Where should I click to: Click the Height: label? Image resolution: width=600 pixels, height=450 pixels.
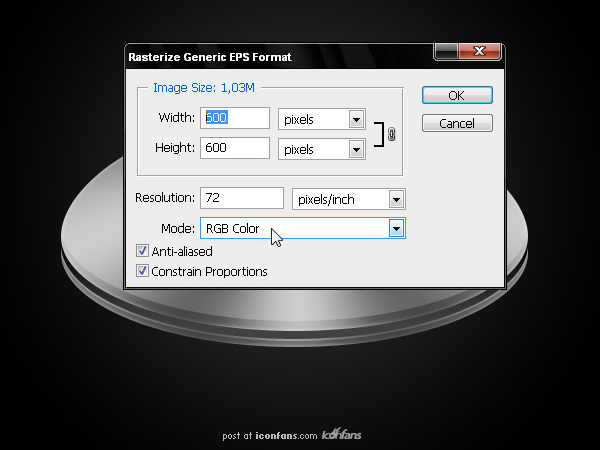pyautogui.click(x=175, y=147)
